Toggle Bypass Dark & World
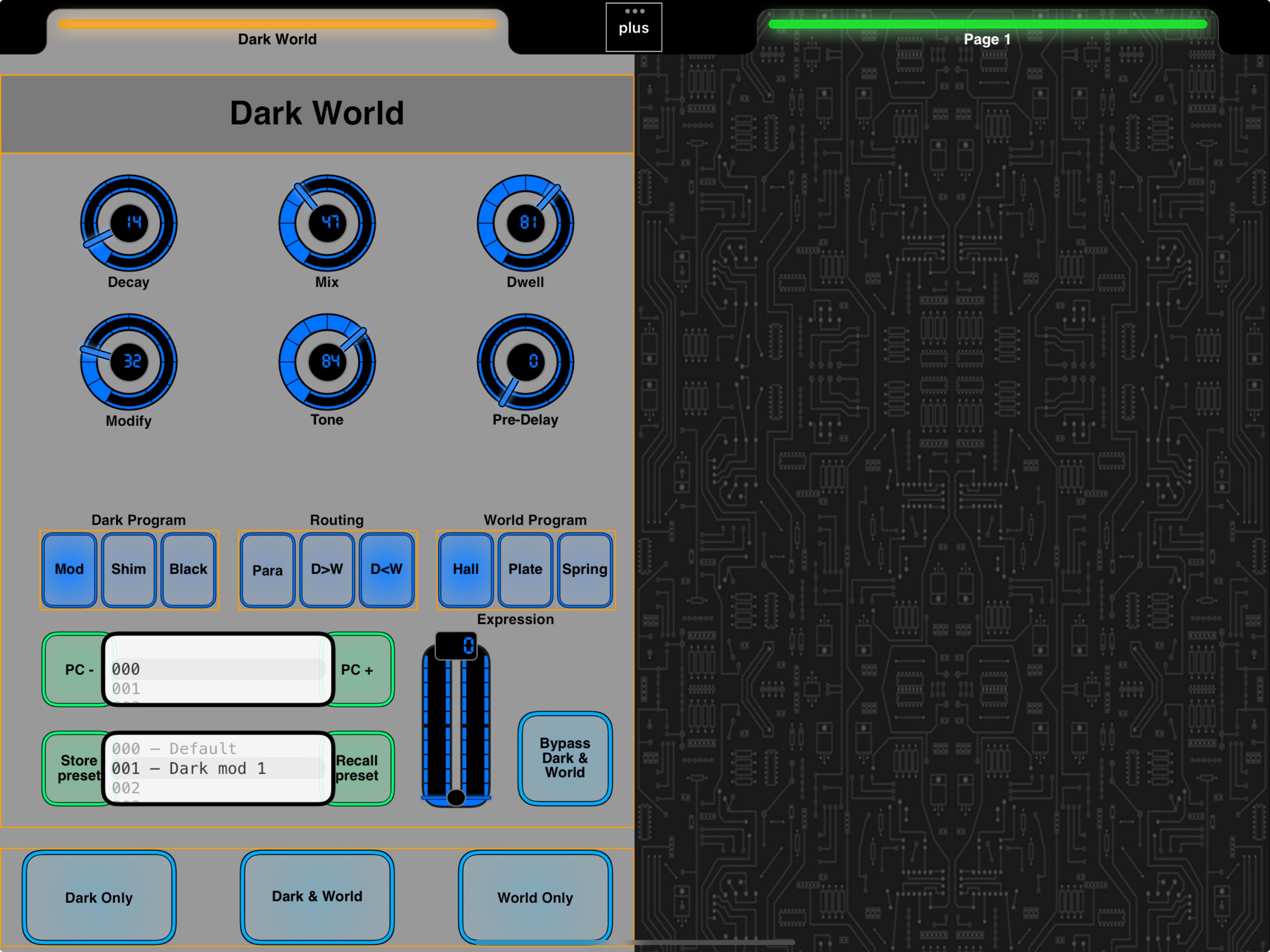The image size is (1270, 952). pyautogui.click(x=565, y=758)
